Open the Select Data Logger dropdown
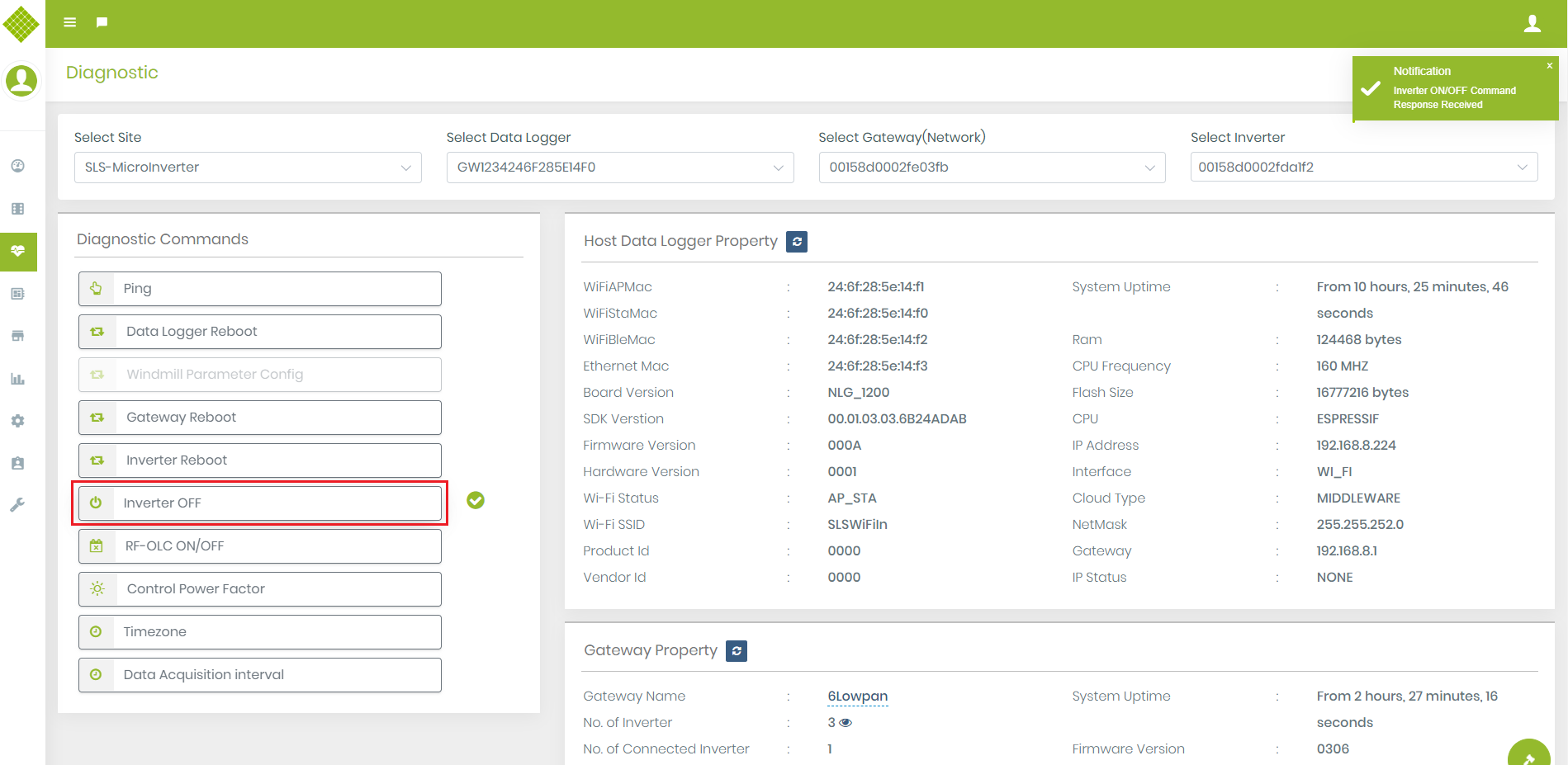 click(x=619, y=168)
